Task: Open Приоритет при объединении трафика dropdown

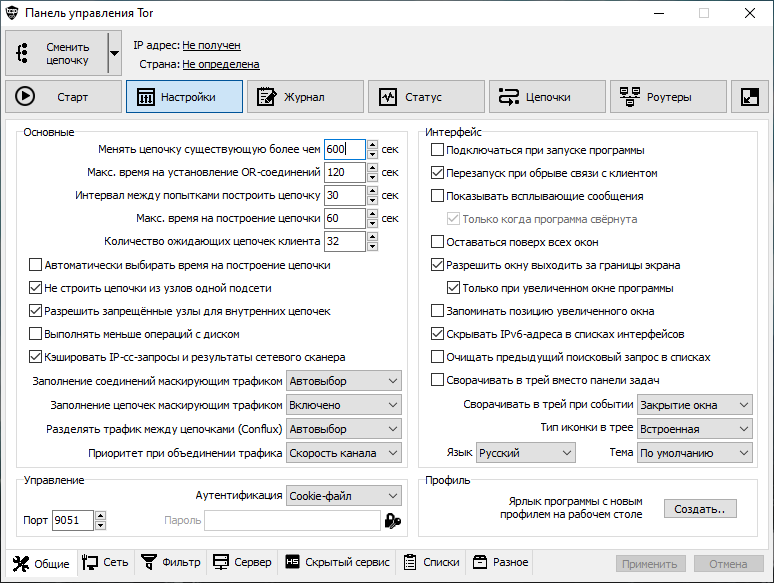Action: click(344, 453)
